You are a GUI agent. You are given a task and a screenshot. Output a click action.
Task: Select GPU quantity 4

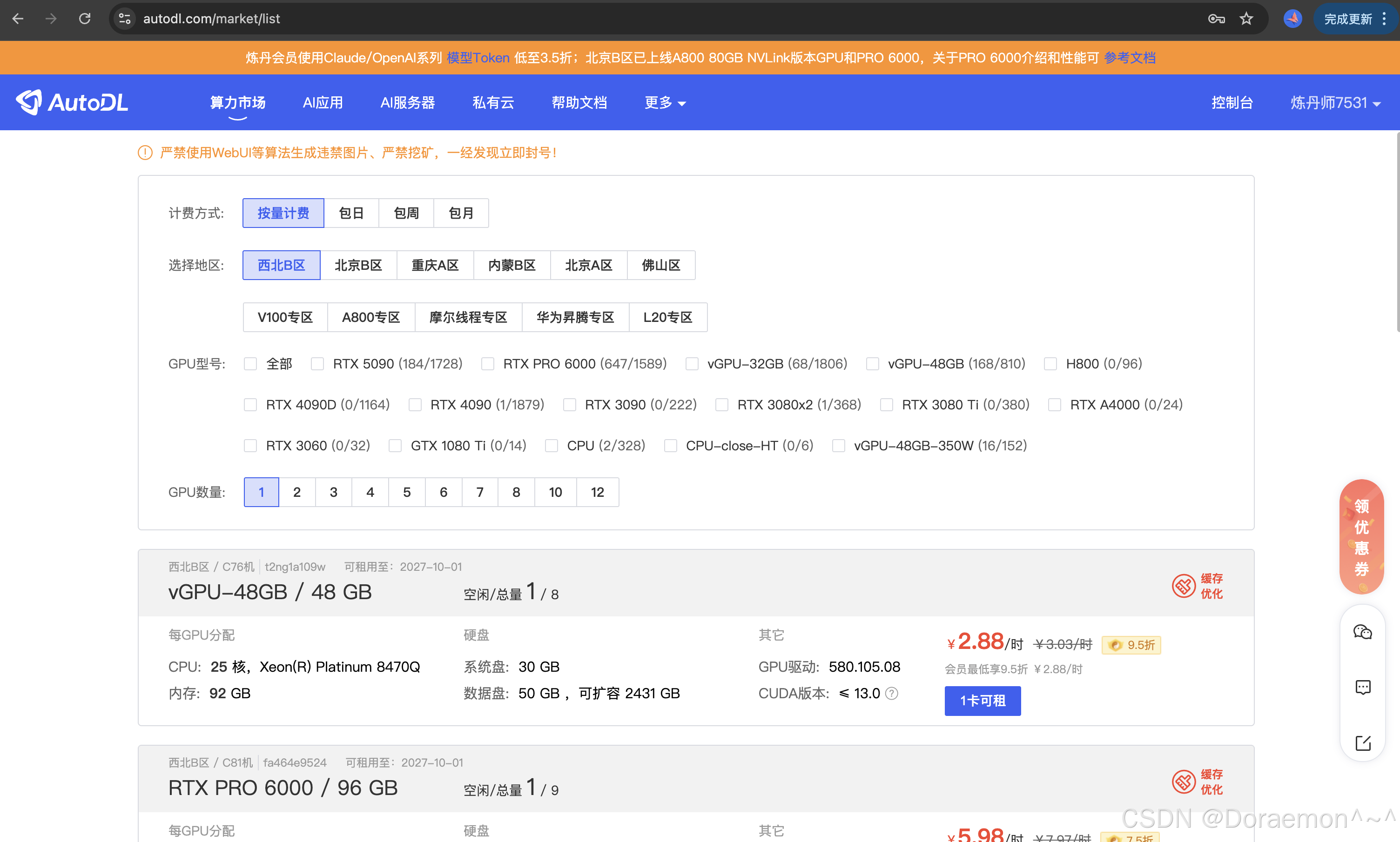(x=370, y=492)
